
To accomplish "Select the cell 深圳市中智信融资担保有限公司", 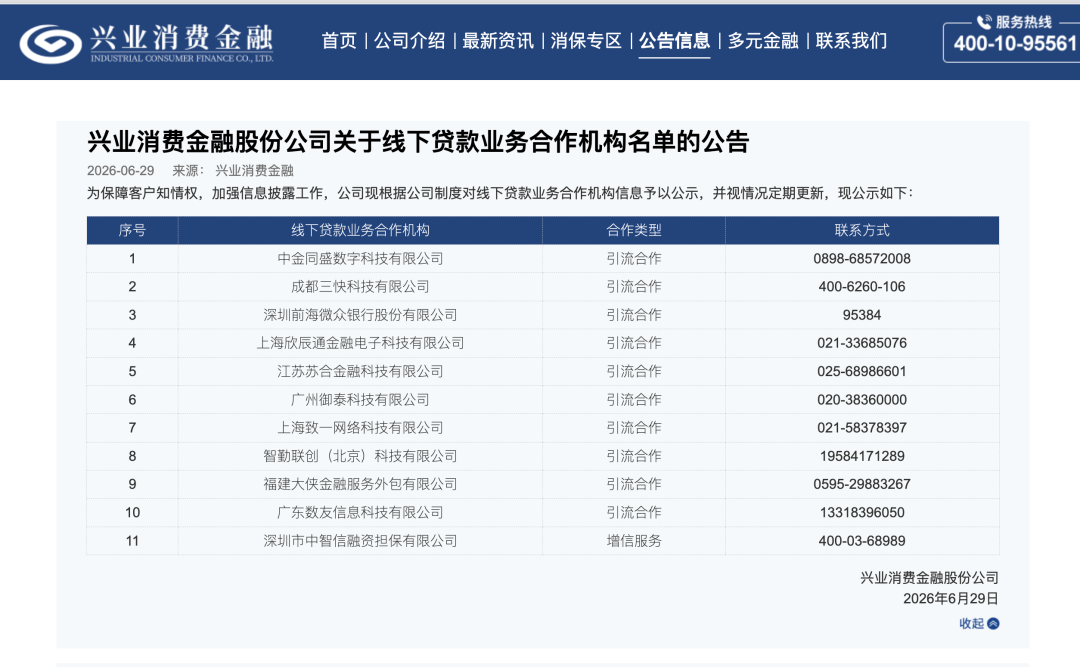I will 360,541.
